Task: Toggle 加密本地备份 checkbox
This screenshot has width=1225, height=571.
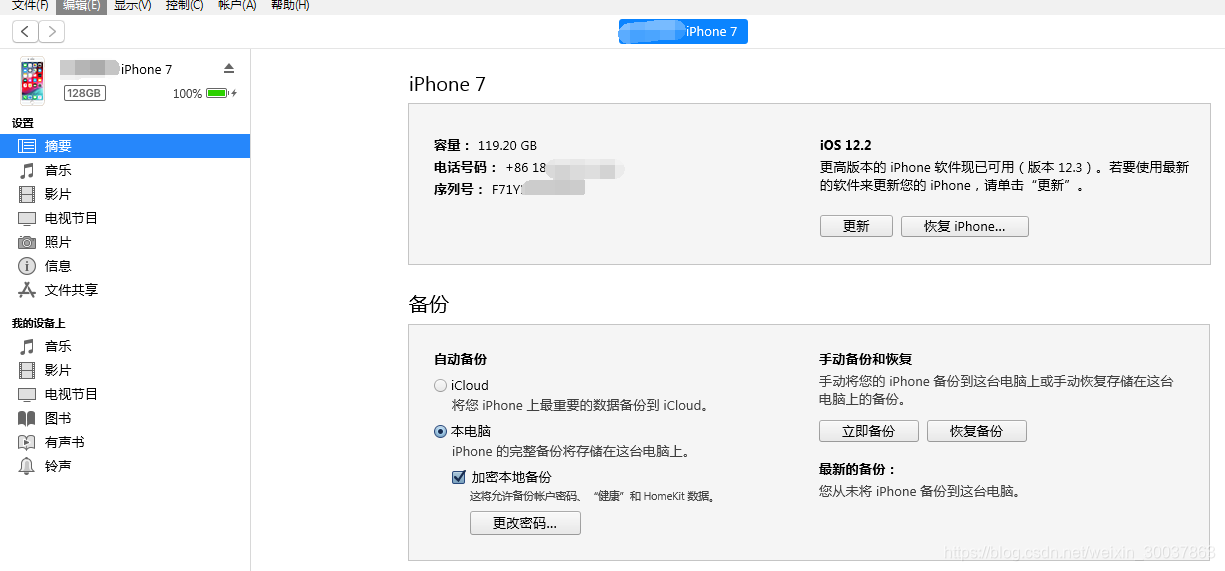Action: coord(459,477)
